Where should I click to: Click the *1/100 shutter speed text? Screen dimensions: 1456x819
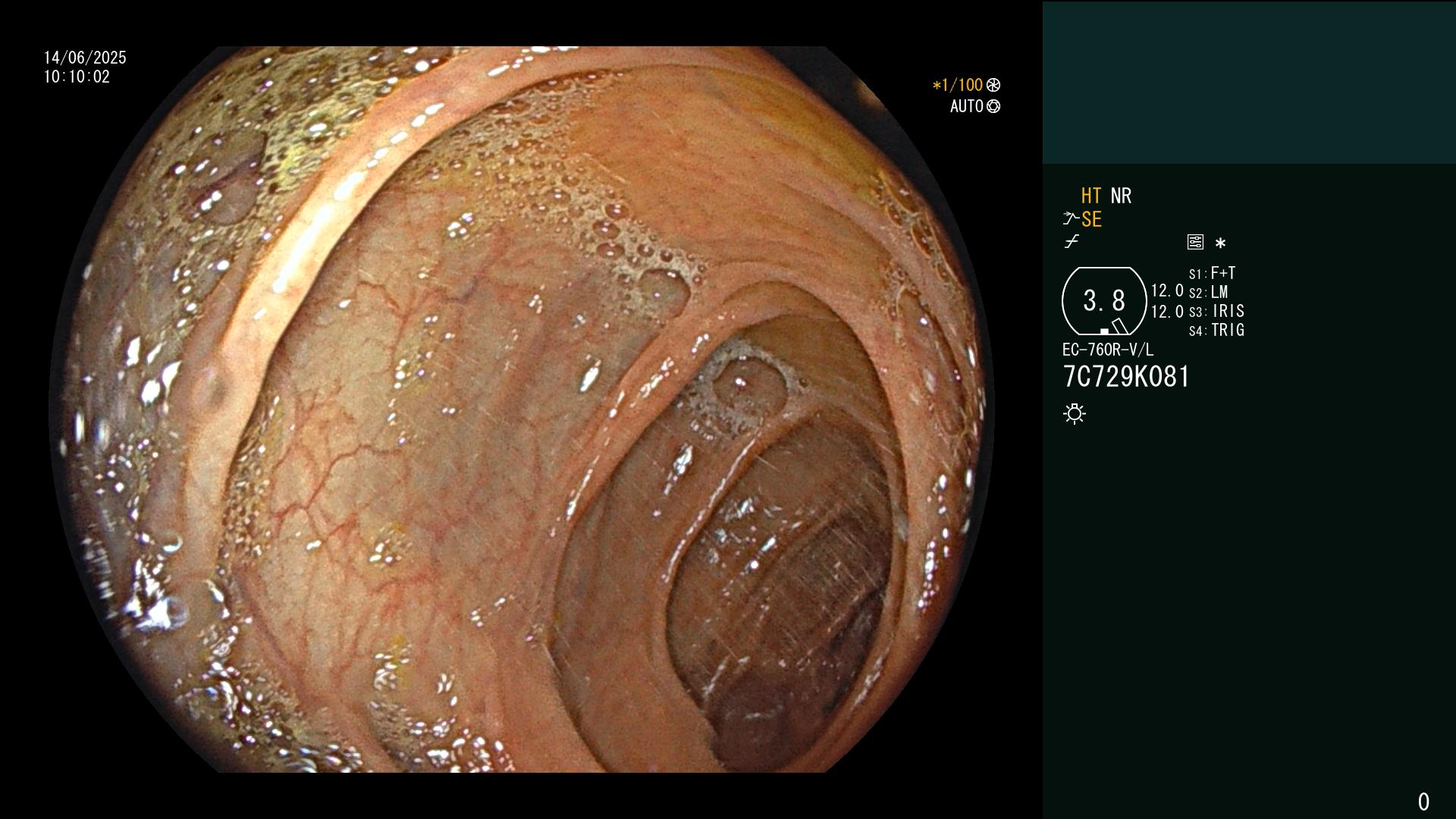[x=957, y=85]
